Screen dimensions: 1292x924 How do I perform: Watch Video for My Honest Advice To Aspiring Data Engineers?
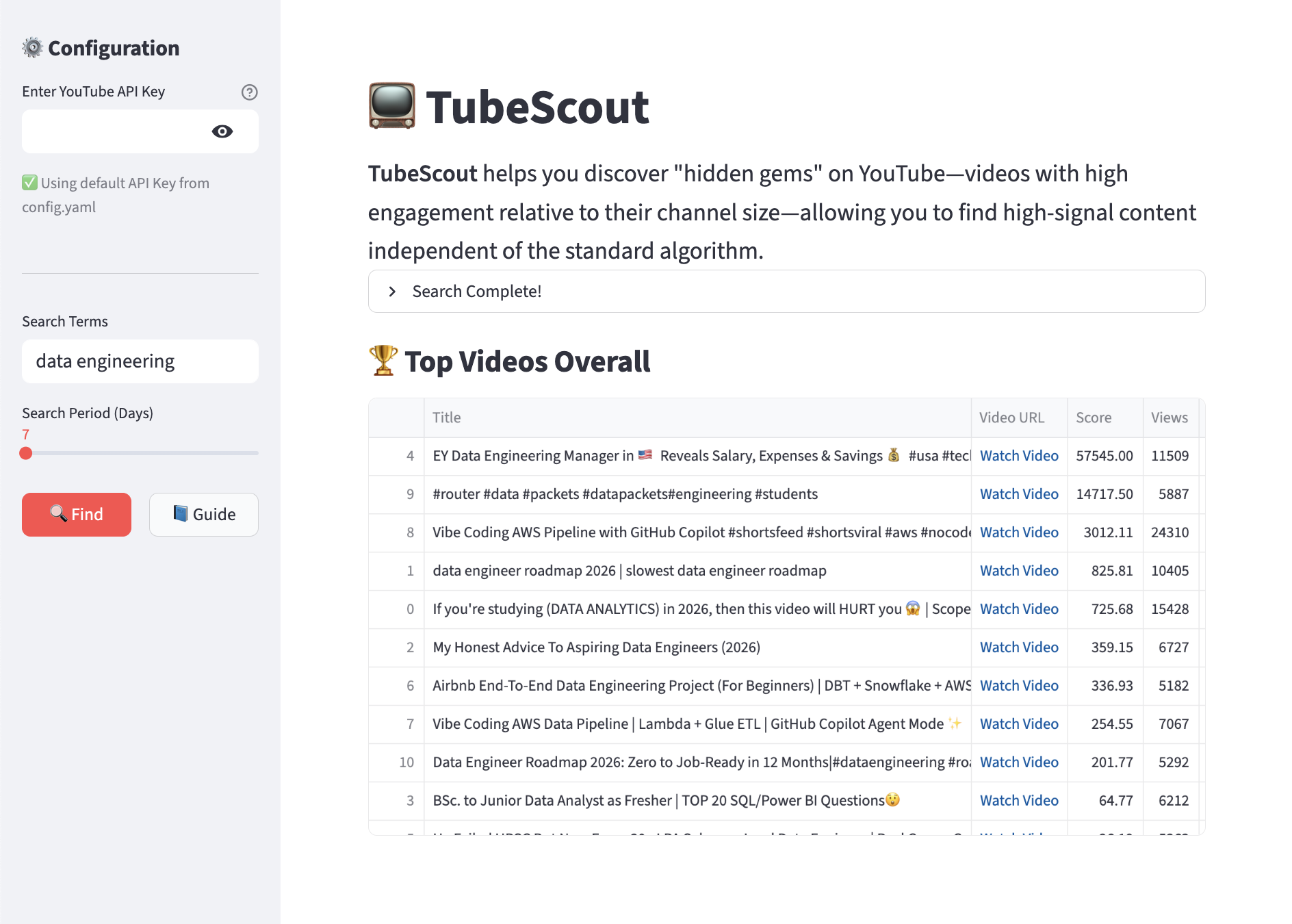[1018, 647]
